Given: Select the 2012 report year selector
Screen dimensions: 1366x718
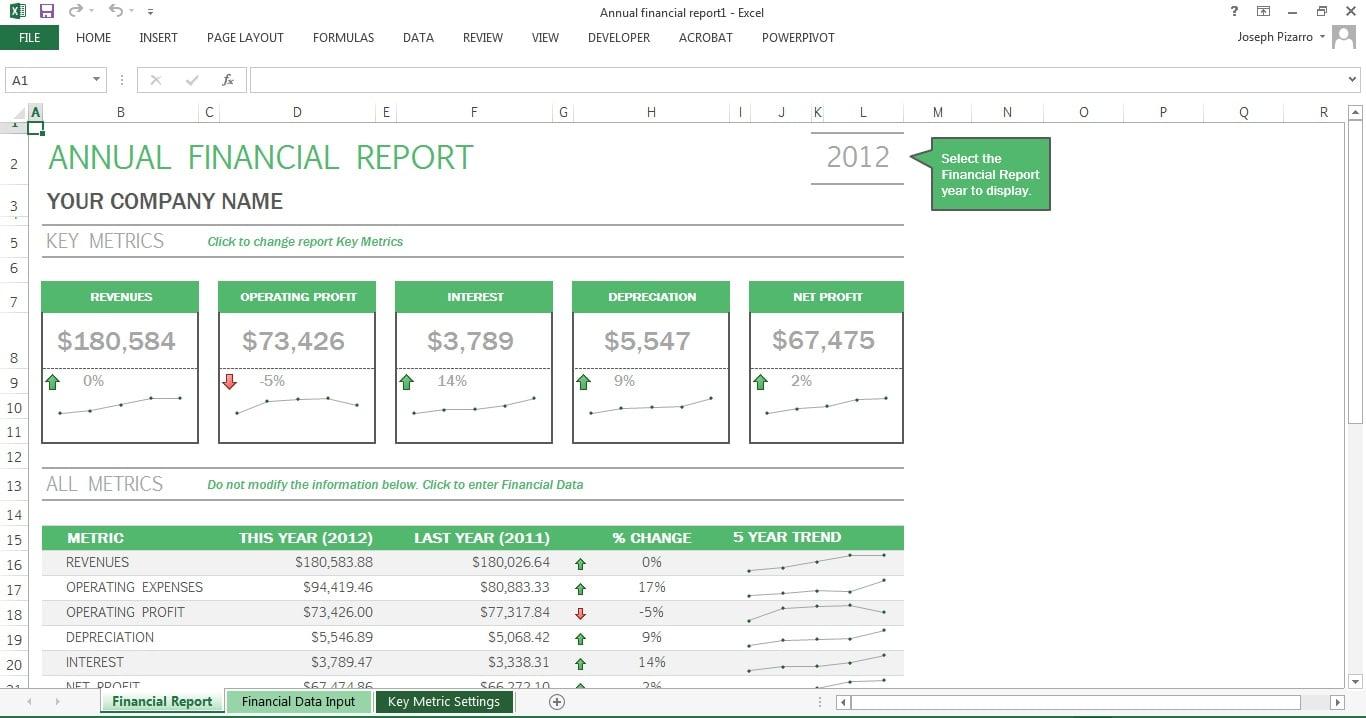Looking at the screenshot, I should click(857, 156).
